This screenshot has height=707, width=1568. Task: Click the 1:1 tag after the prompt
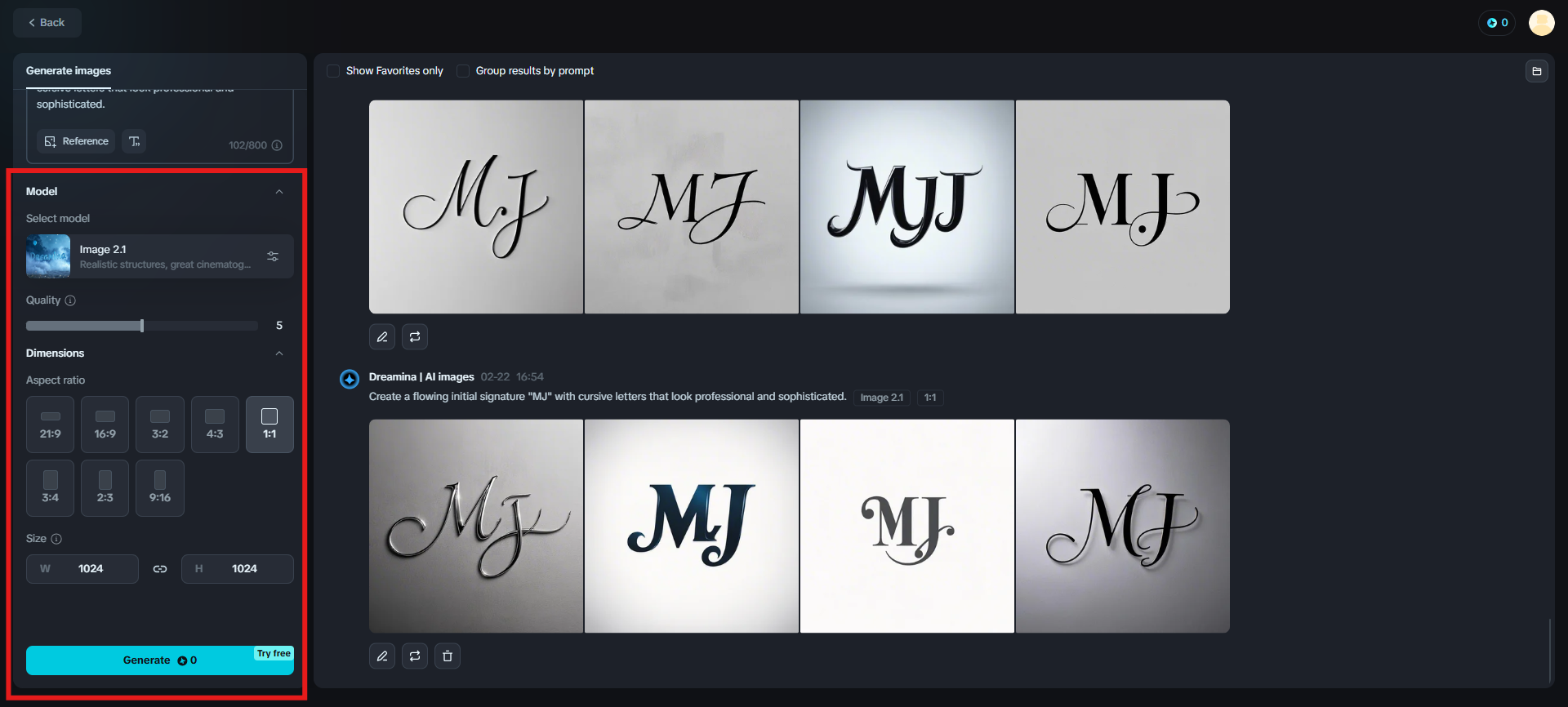click(930, 398)
